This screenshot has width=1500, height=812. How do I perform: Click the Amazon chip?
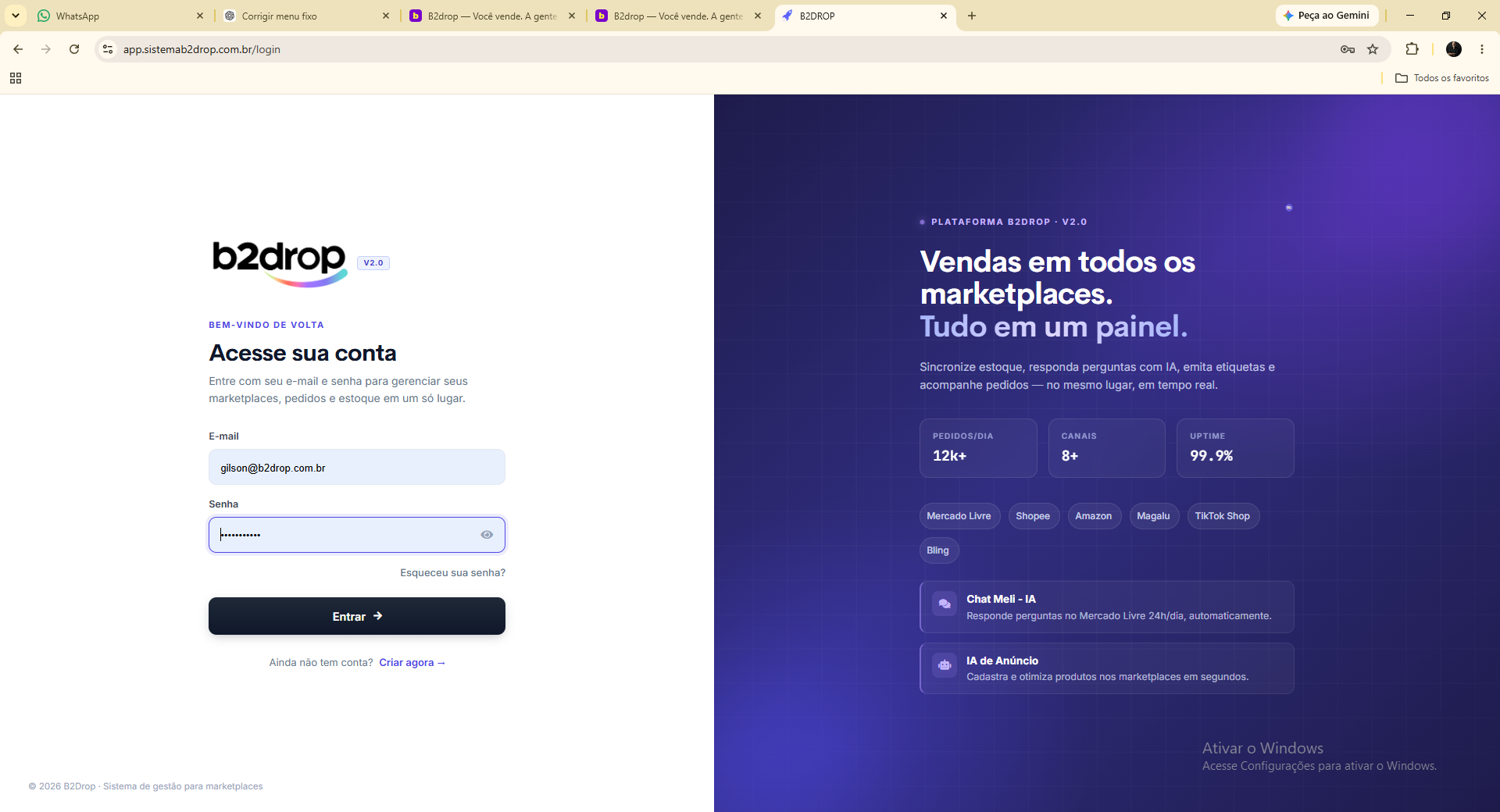point(1094,516)
